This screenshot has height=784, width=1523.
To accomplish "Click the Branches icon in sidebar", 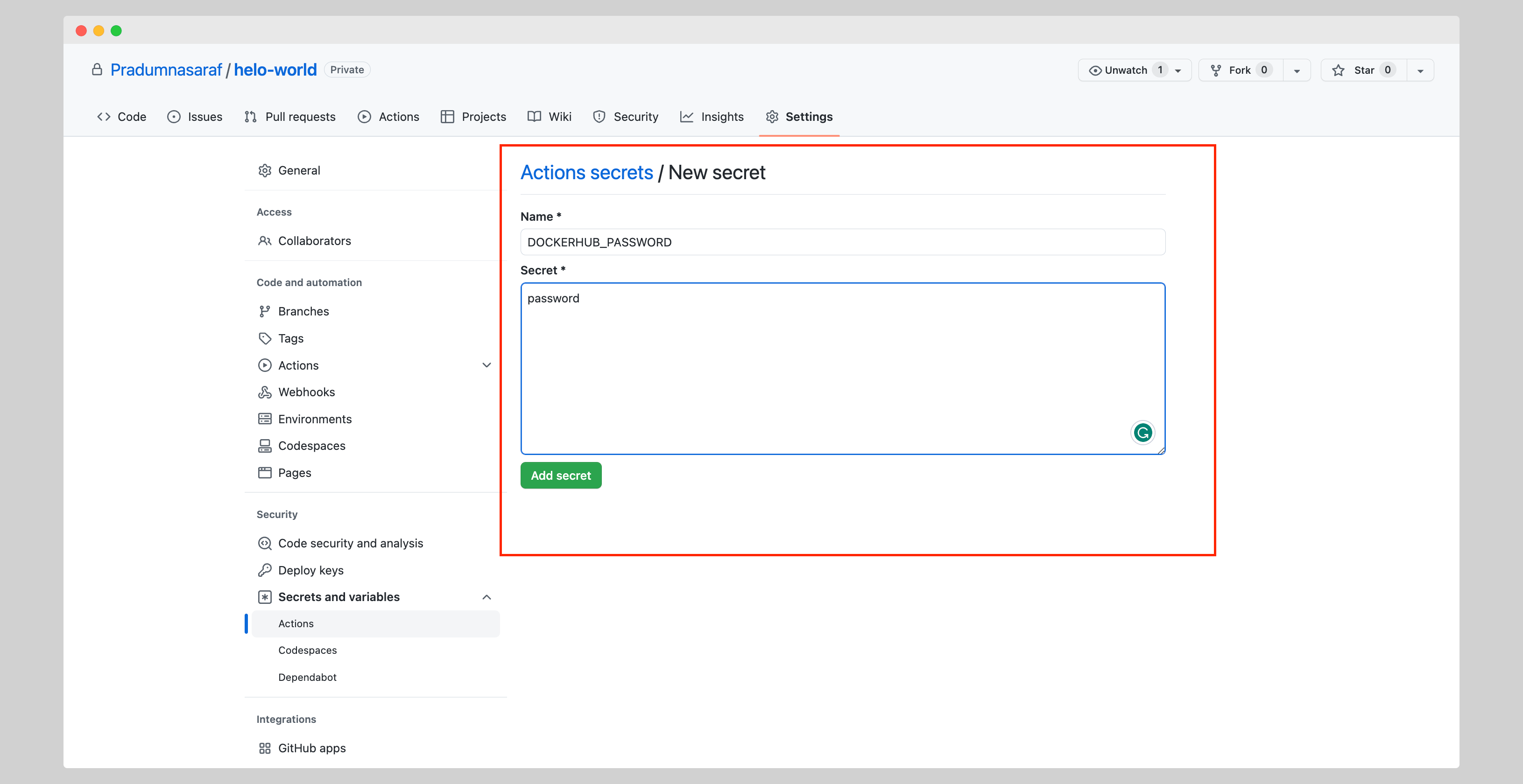I will click(x=264, y=311).
